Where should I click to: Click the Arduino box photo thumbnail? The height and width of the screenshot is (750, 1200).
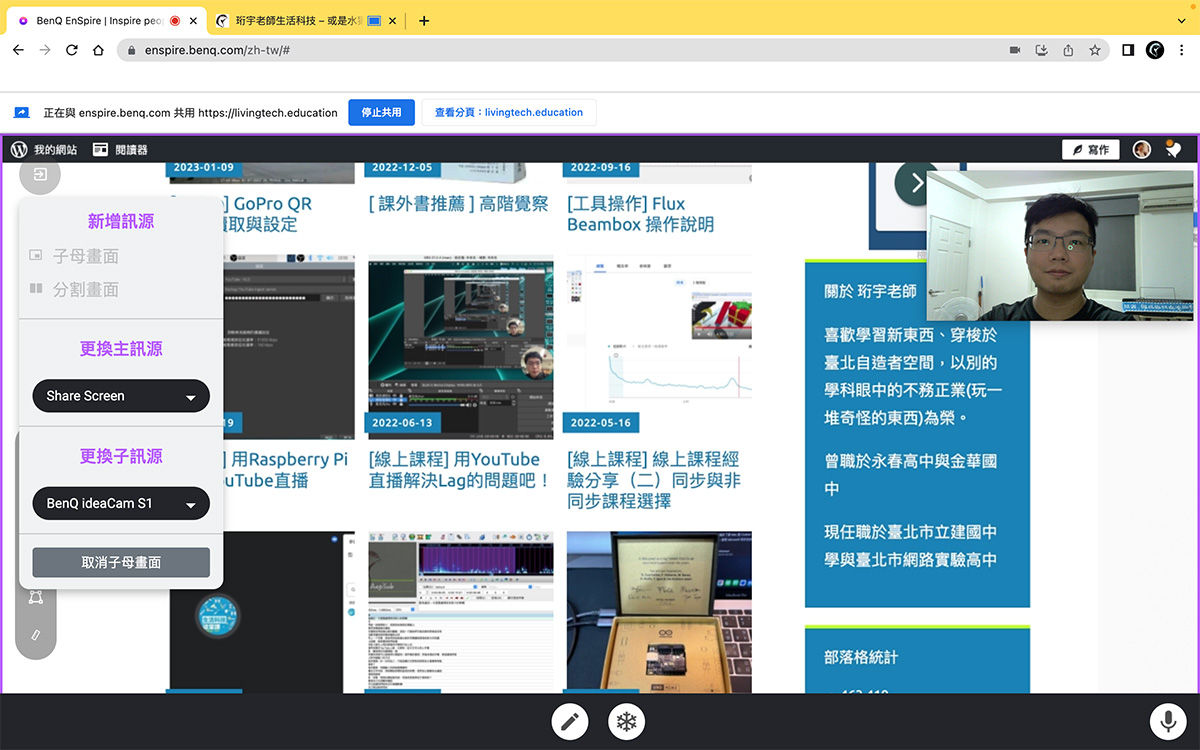(658, 612)
